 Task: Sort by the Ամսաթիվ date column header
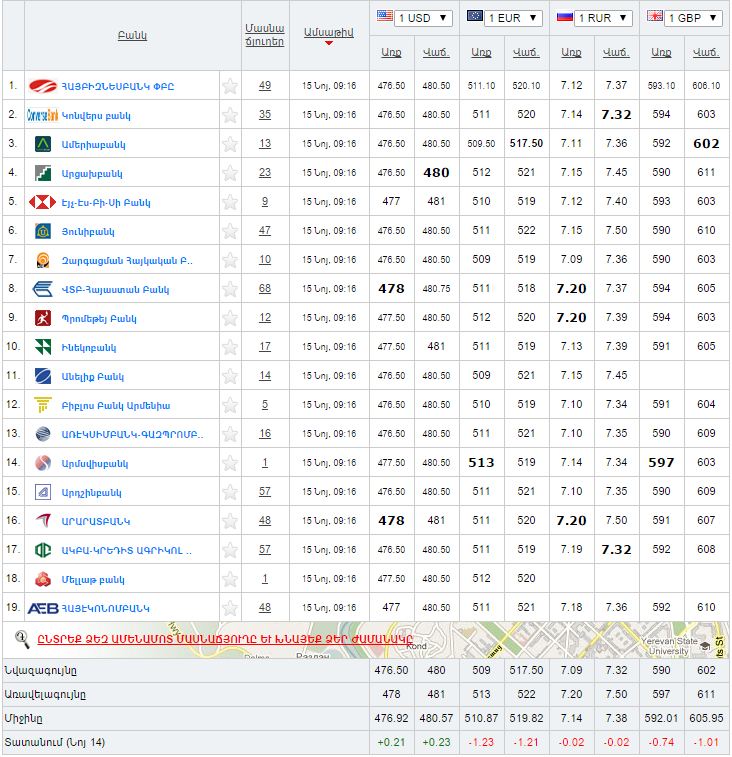(x=327, y=33)
